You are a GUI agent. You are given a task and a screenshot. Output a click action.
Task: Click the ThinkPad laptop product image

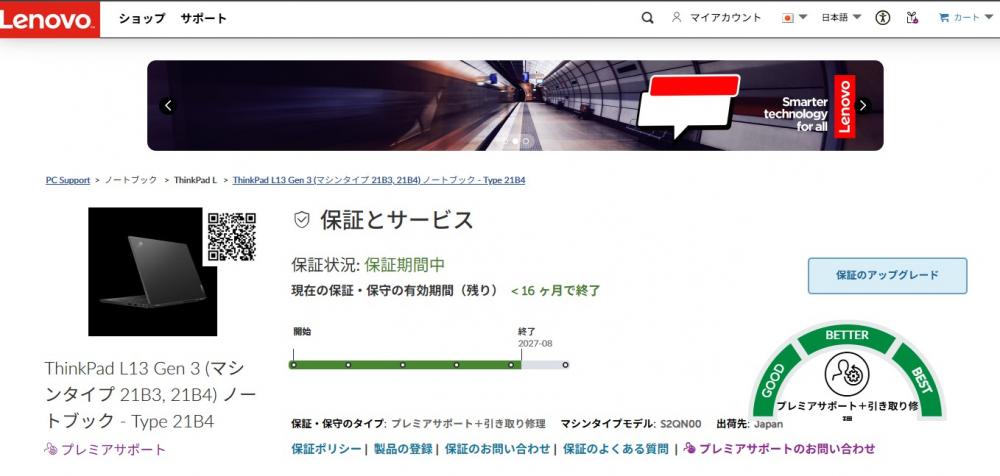point(152,271)
